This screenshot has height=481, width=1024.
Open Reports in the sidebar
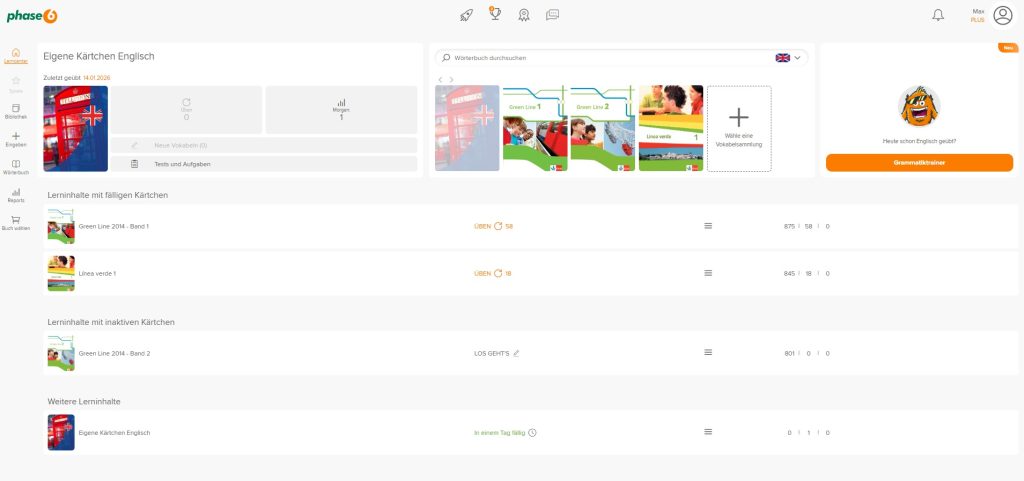[x=15, y=195]
